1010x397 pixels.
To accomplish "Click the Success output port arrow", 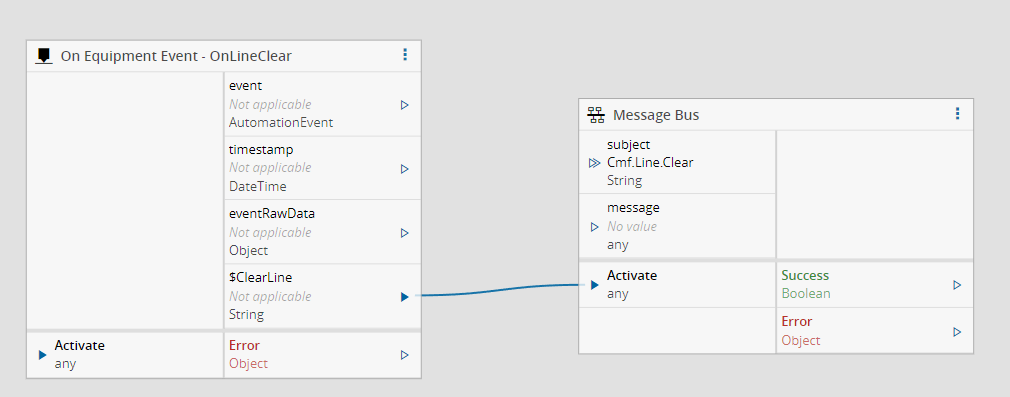I will 957,285.
